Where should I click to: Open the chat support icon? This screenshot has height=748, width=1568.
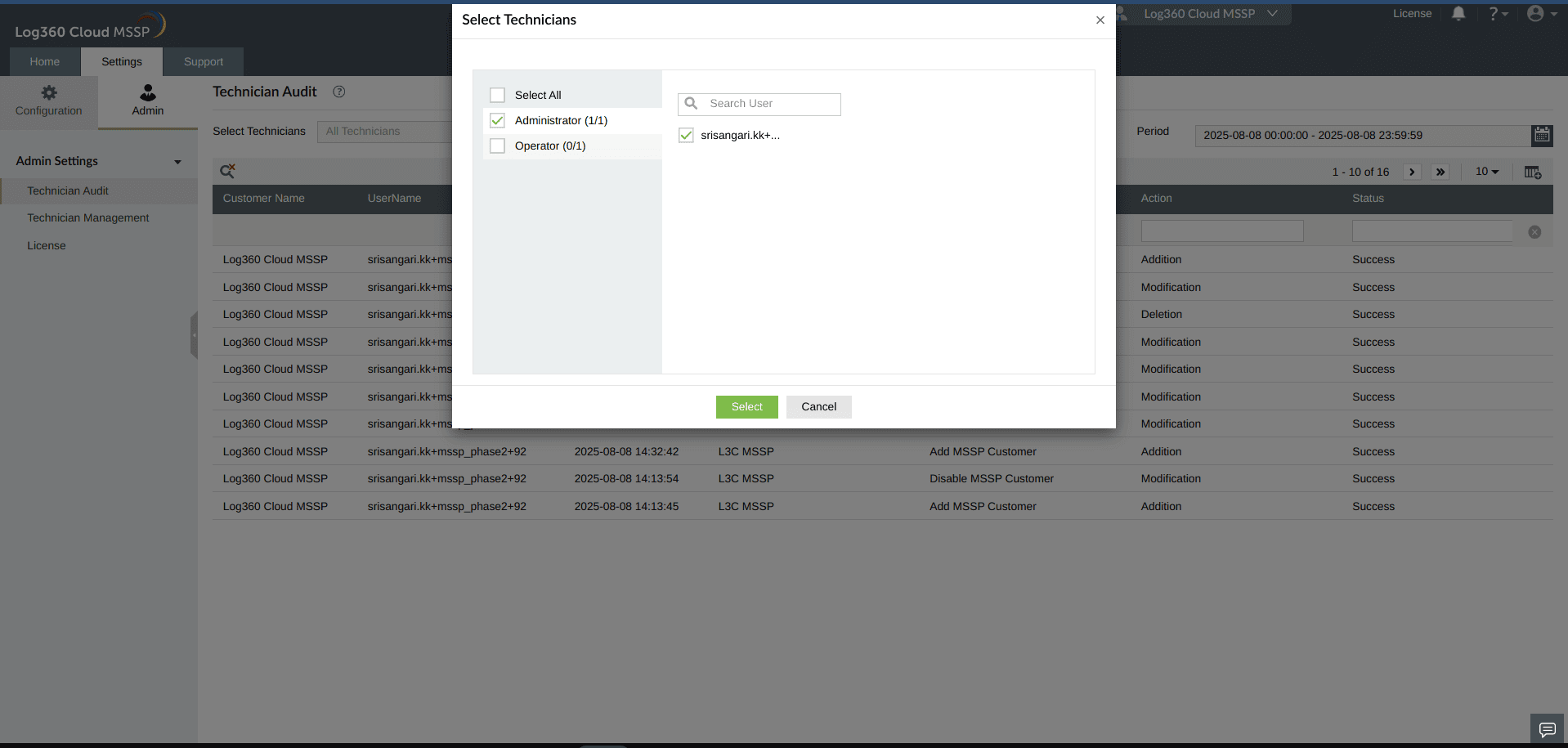[x=1548, y=729]
